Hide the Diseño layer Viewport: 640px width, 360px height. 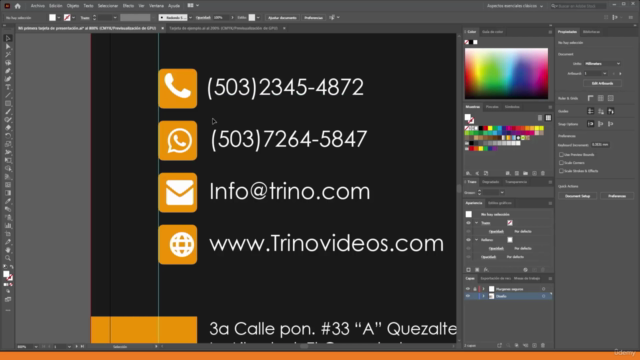pos(468,296)
